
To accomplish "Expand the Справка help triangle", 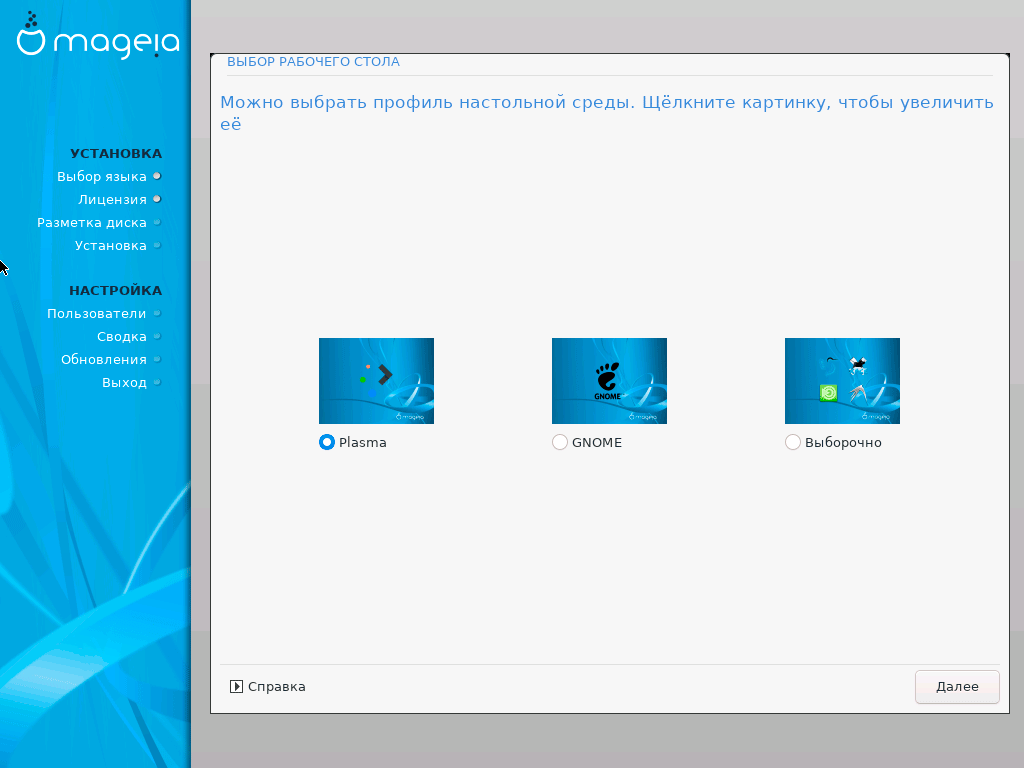I will [x=236, y=687].
